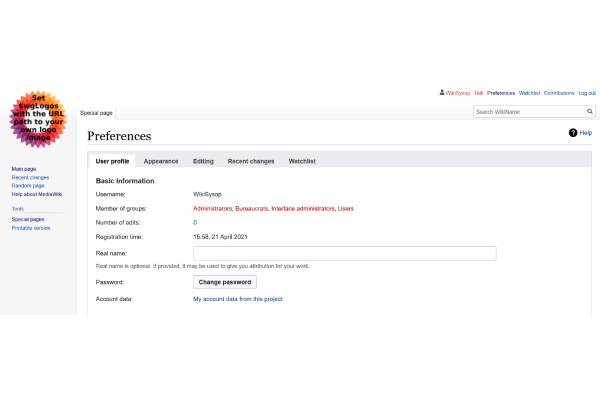The height and width of the screenshot is (400, 600).
Task: Open My account data from this project
Action: (237, 299)
